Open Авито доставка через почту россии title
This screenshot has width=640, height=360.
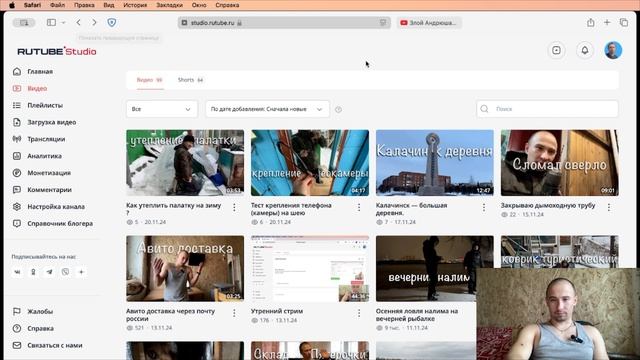(170, 315)
